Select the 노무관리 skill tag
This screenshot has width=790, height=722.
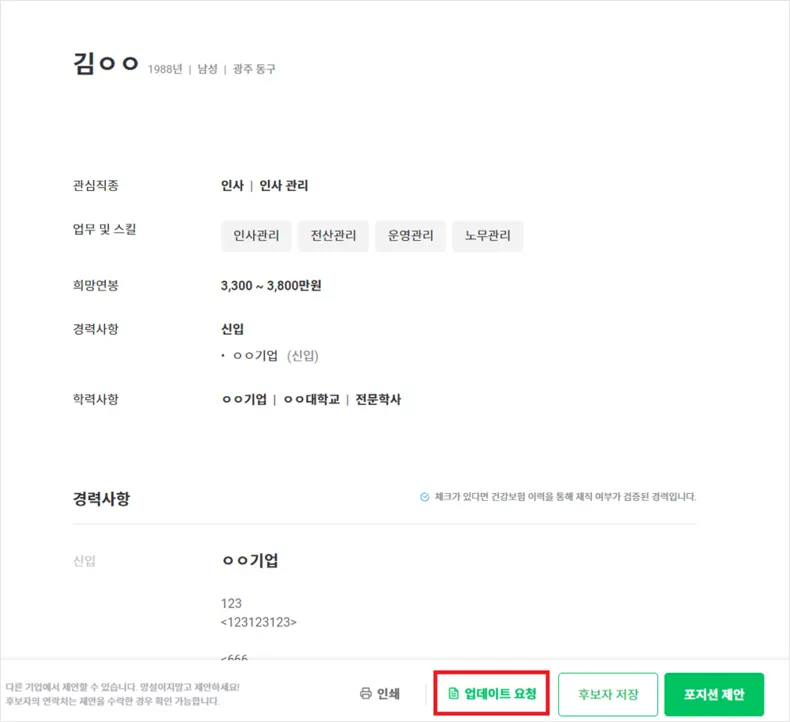click(x=487, y=236)
